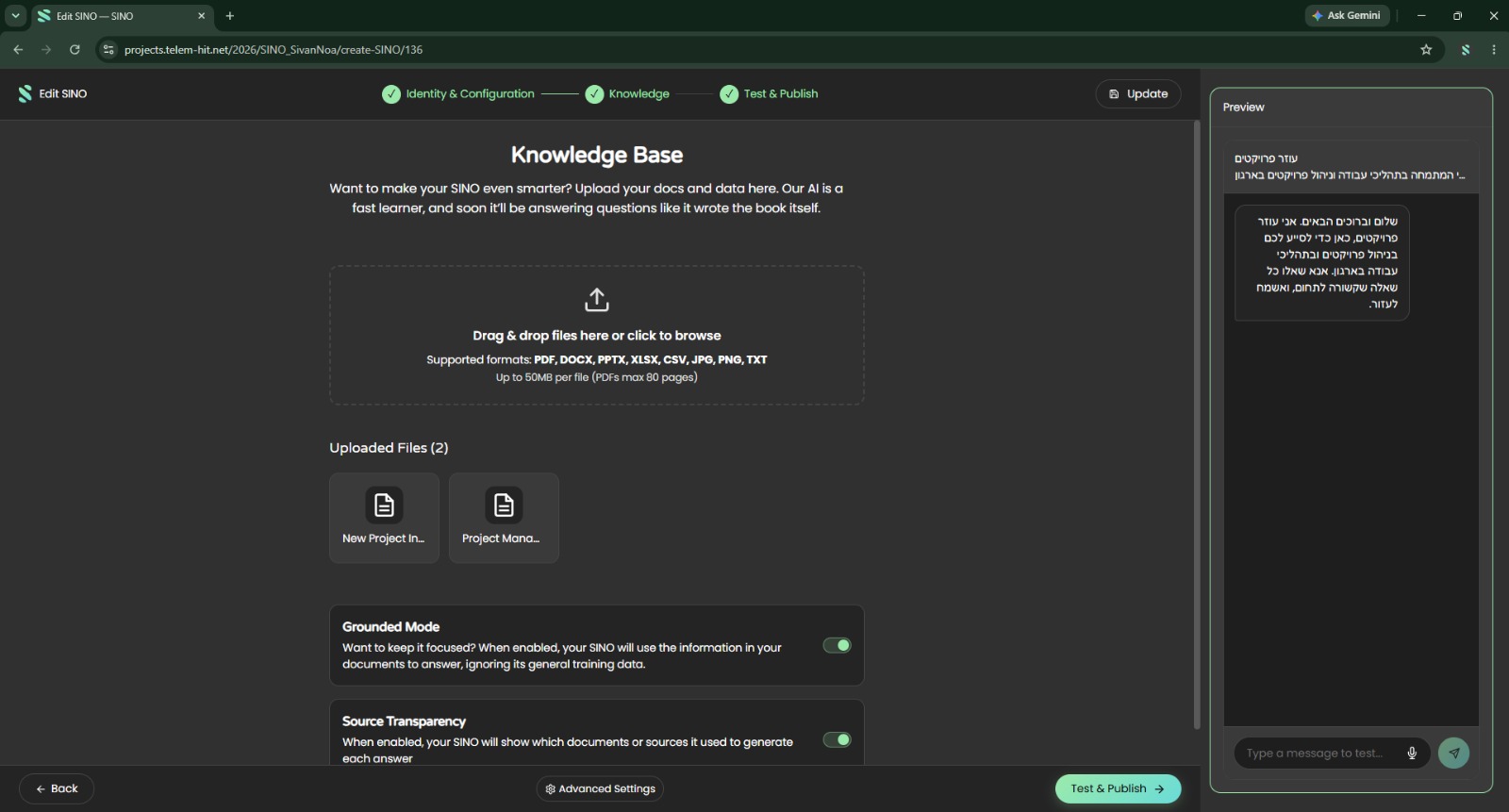
Task: Disable the Grounded Mode toggle
Action: pyautogui.click(x=837, y=645)
